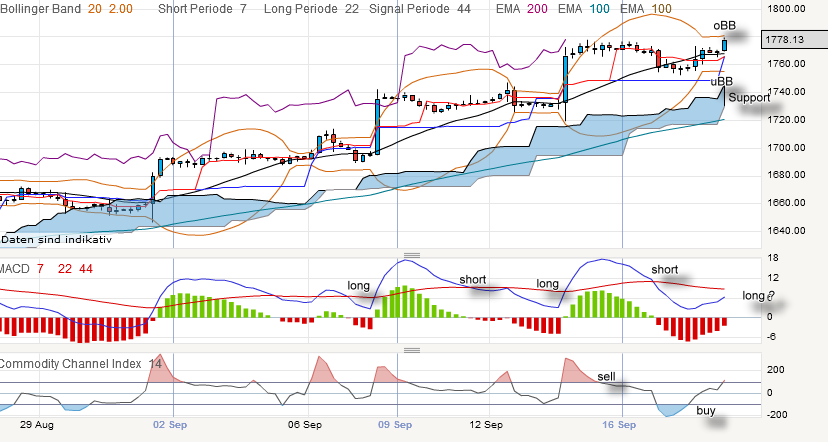Click the 09 Sep date label
828x442 pixels.
click(x=395, y=425)
